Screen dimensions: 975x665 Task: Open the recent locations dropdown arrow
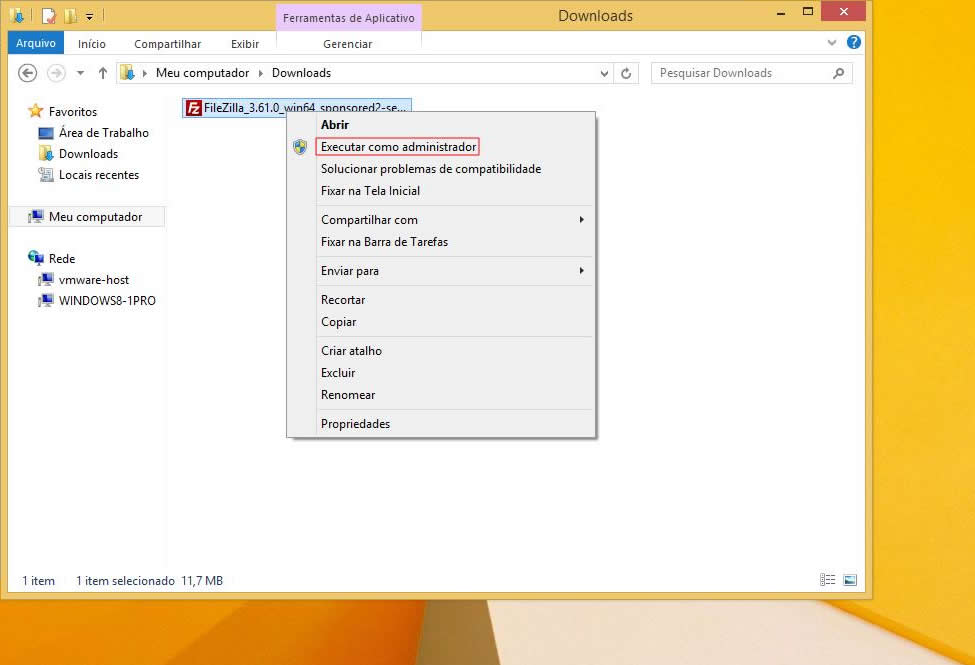click(78, 73)
